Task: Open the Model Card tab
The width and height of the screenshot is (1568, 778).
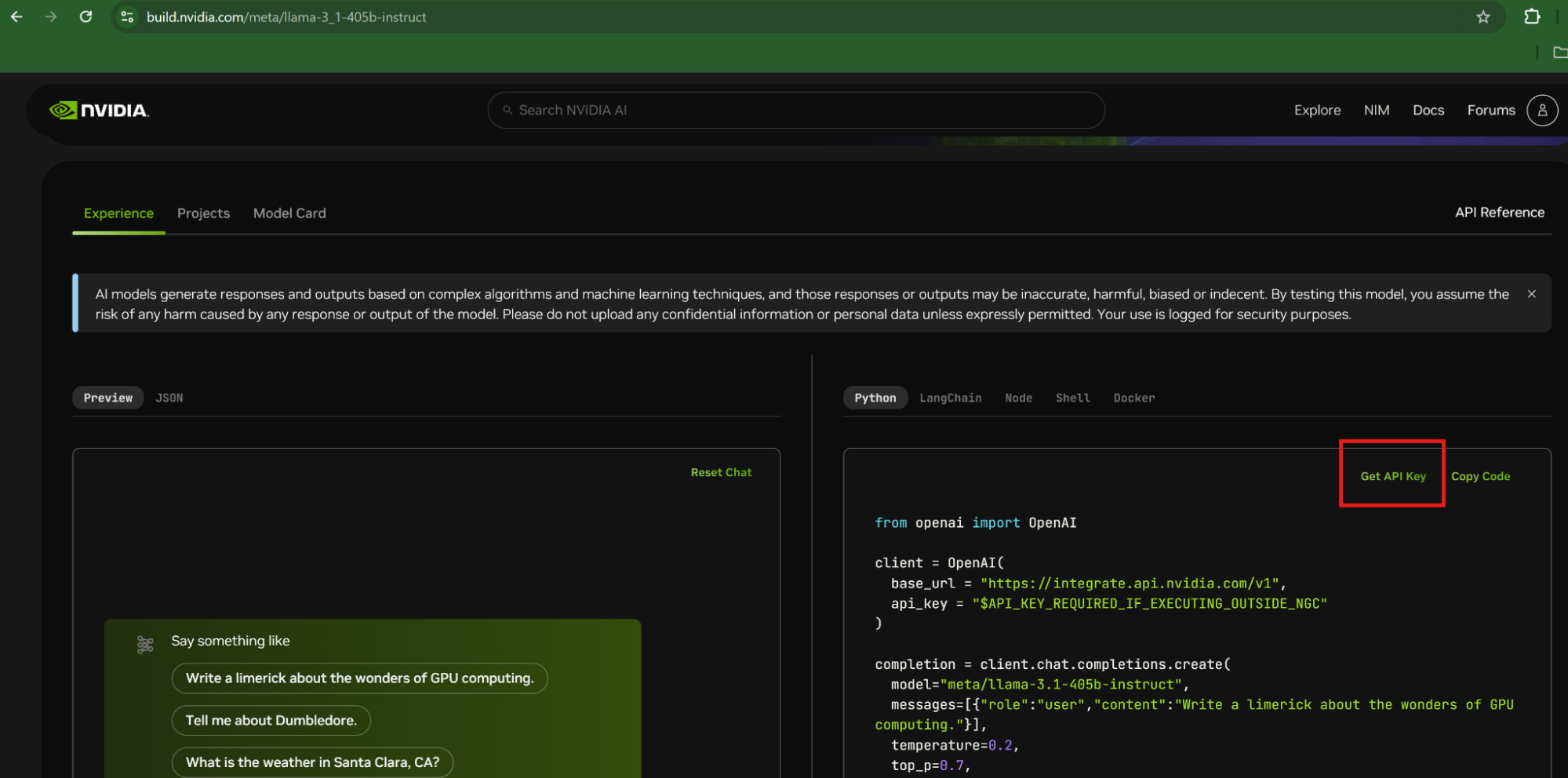Action: [x=289, y=213]
